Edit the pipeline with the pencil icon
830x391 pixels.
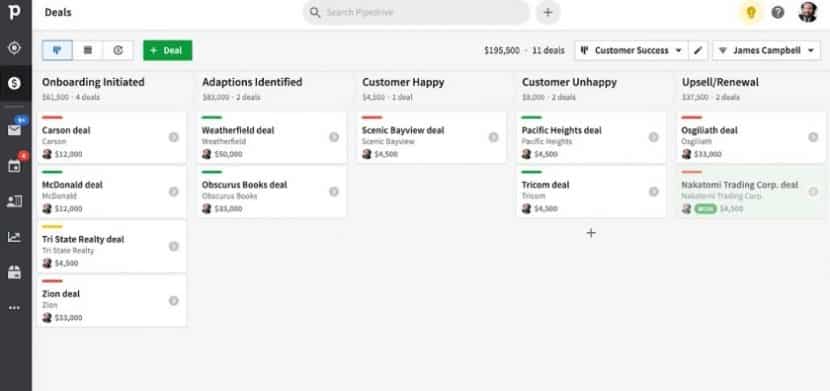tap(698, 50)
